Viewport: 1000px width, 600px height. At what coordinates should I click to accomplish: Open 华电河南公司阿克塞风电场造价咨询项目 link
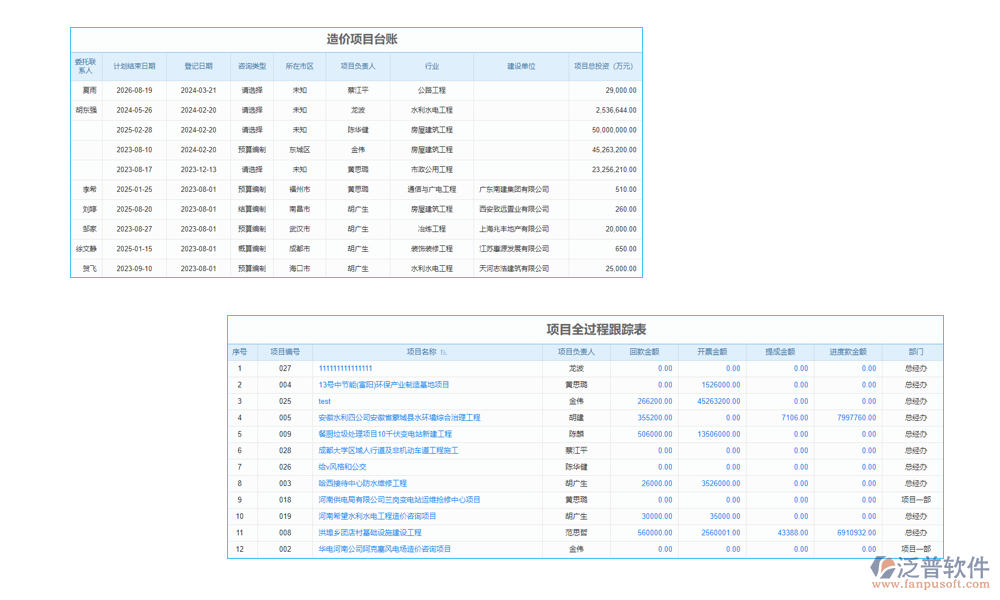coord(385,549)
